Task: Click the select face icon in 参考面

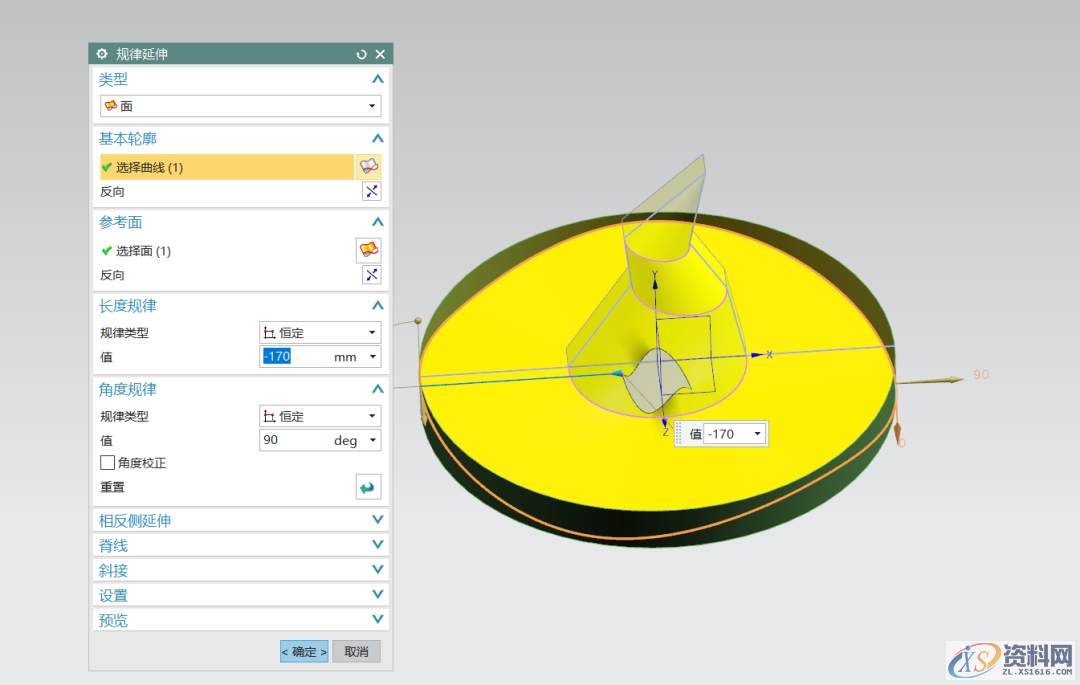Action: click(369, 250)
